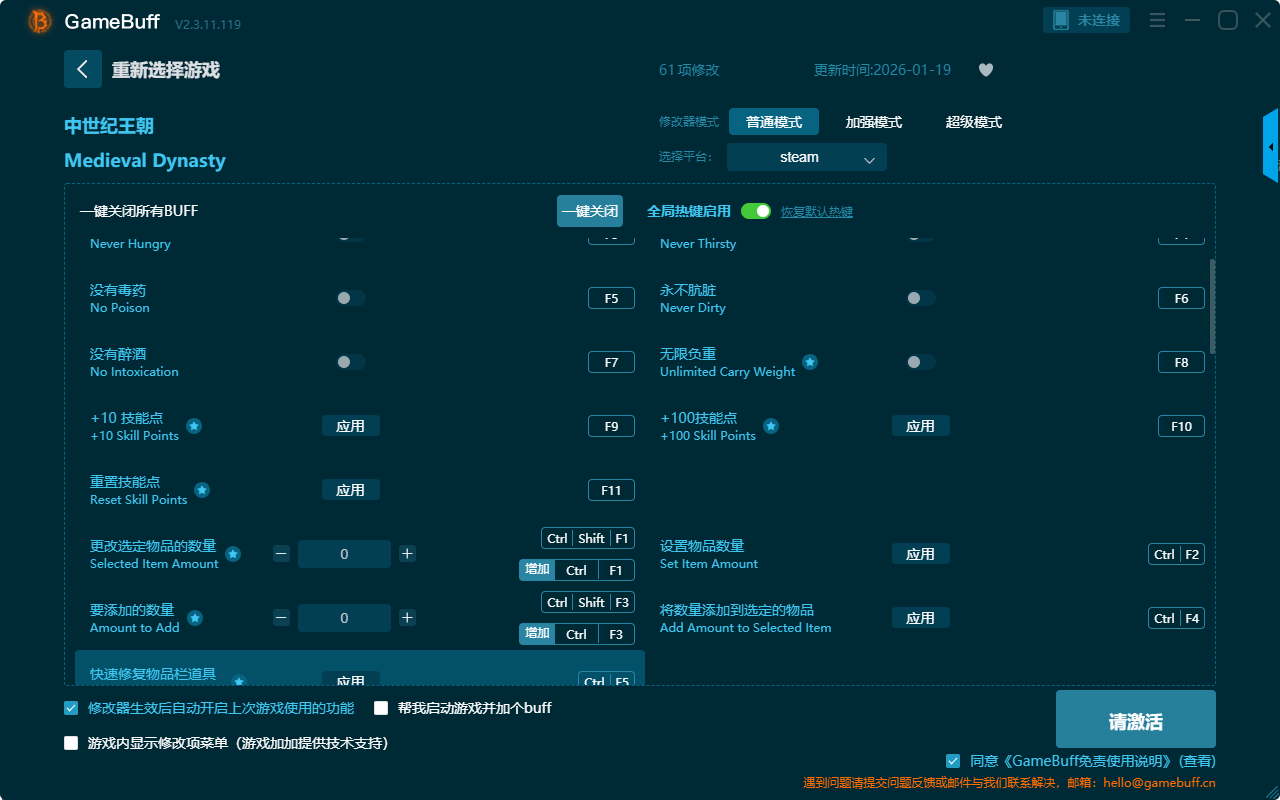The width and height of the screenshot is (1280, 800).
Task: Toggle the No Poison switch
Action: pyautogui.click(x=350, y=298)
